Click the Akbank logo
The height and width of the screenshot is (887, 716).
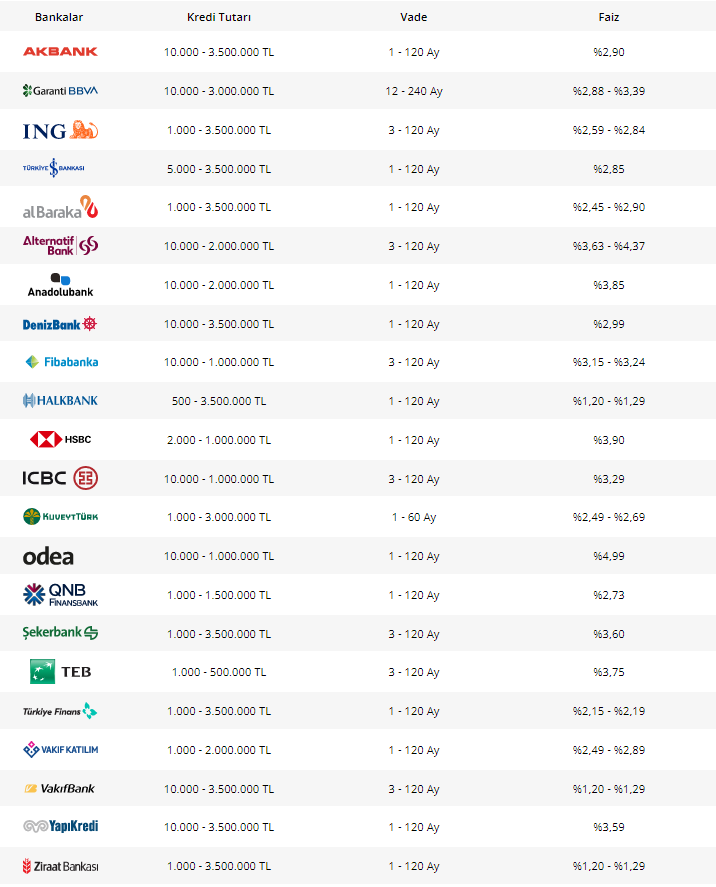60,51
